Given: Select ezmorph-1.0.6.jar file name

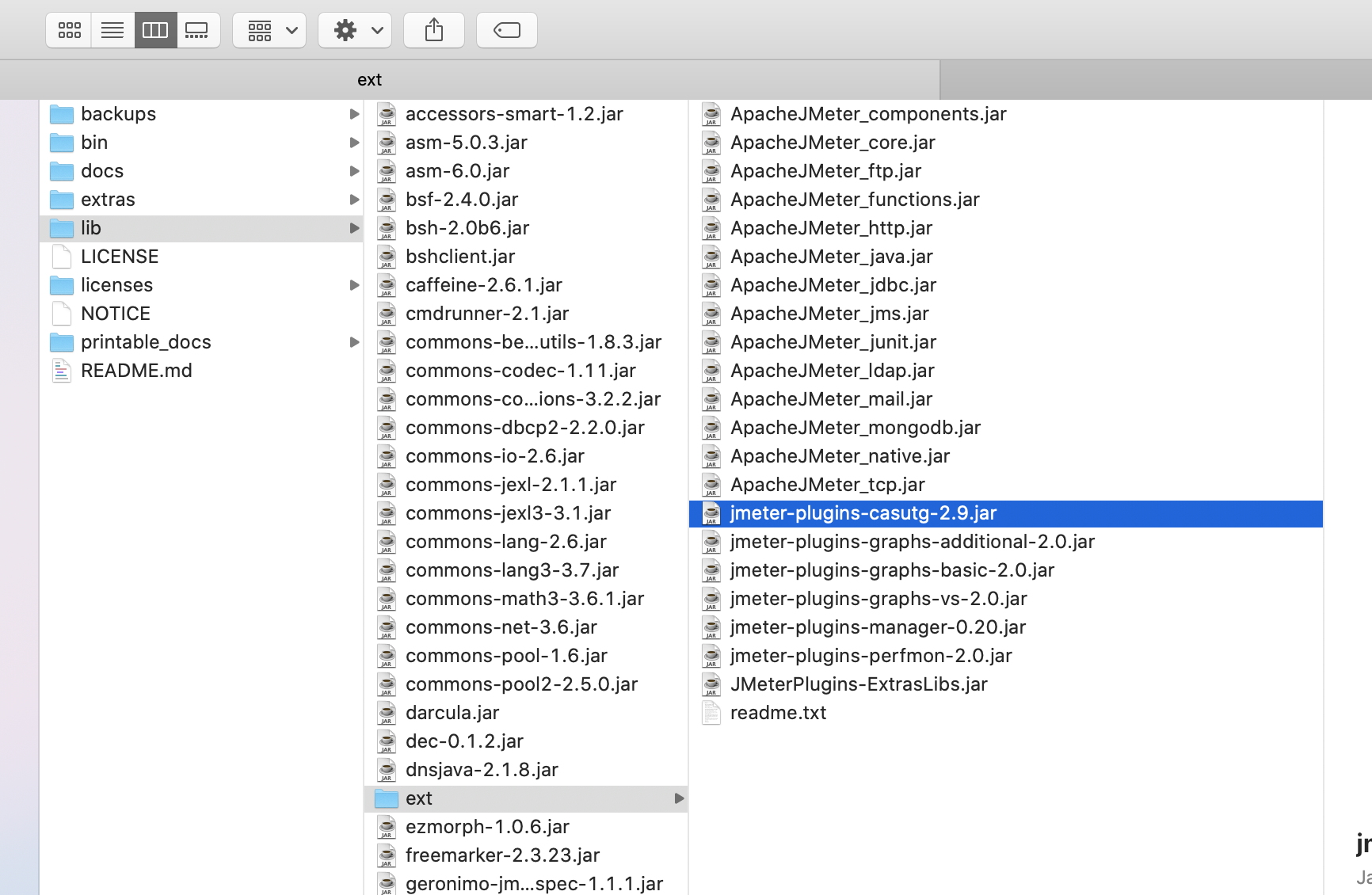Looking at the screenshot, I should coord(487,827).
